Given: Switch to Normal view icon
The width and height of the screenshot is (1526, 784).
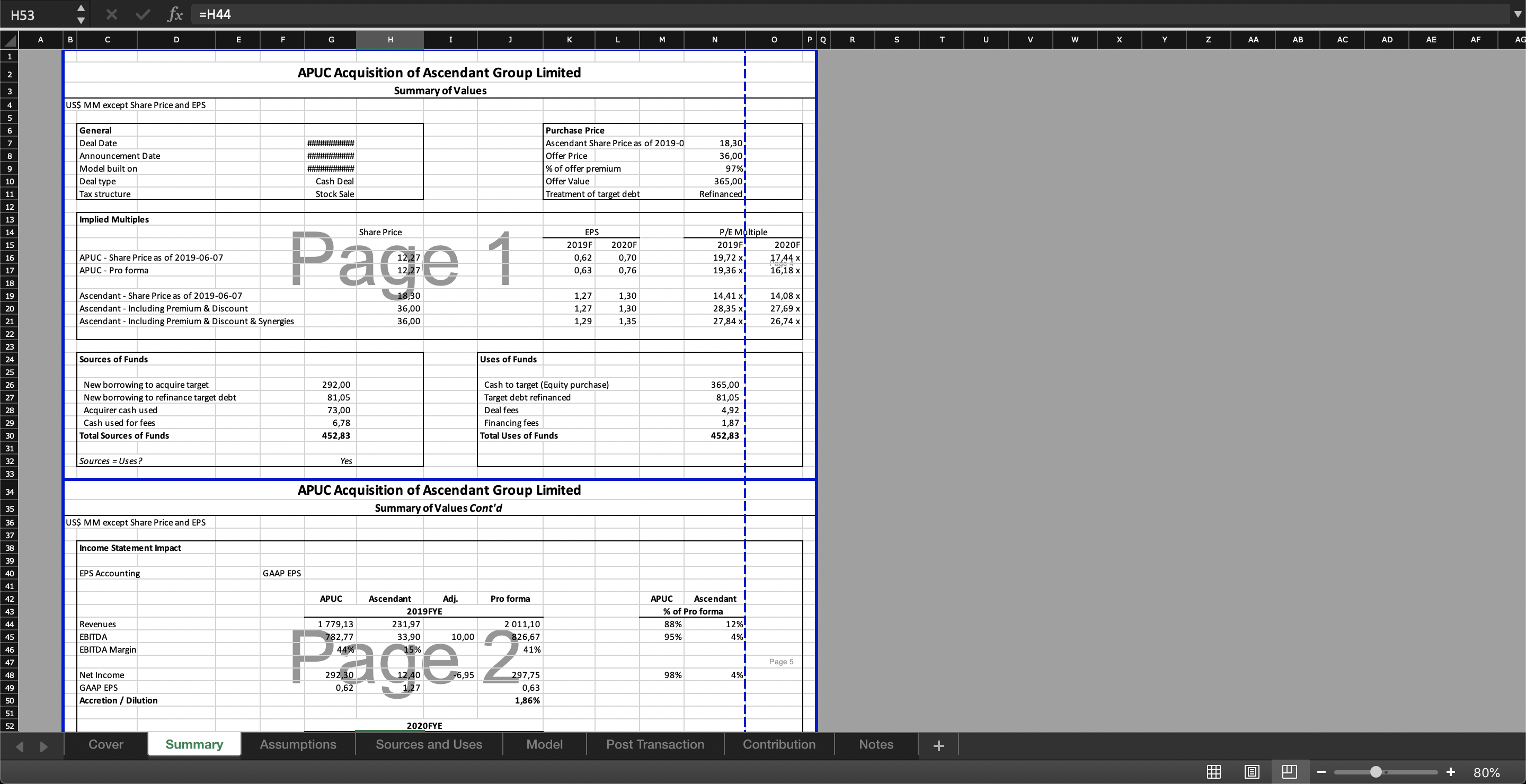Looking at the screenshot, I should (x=1214, y=772).
